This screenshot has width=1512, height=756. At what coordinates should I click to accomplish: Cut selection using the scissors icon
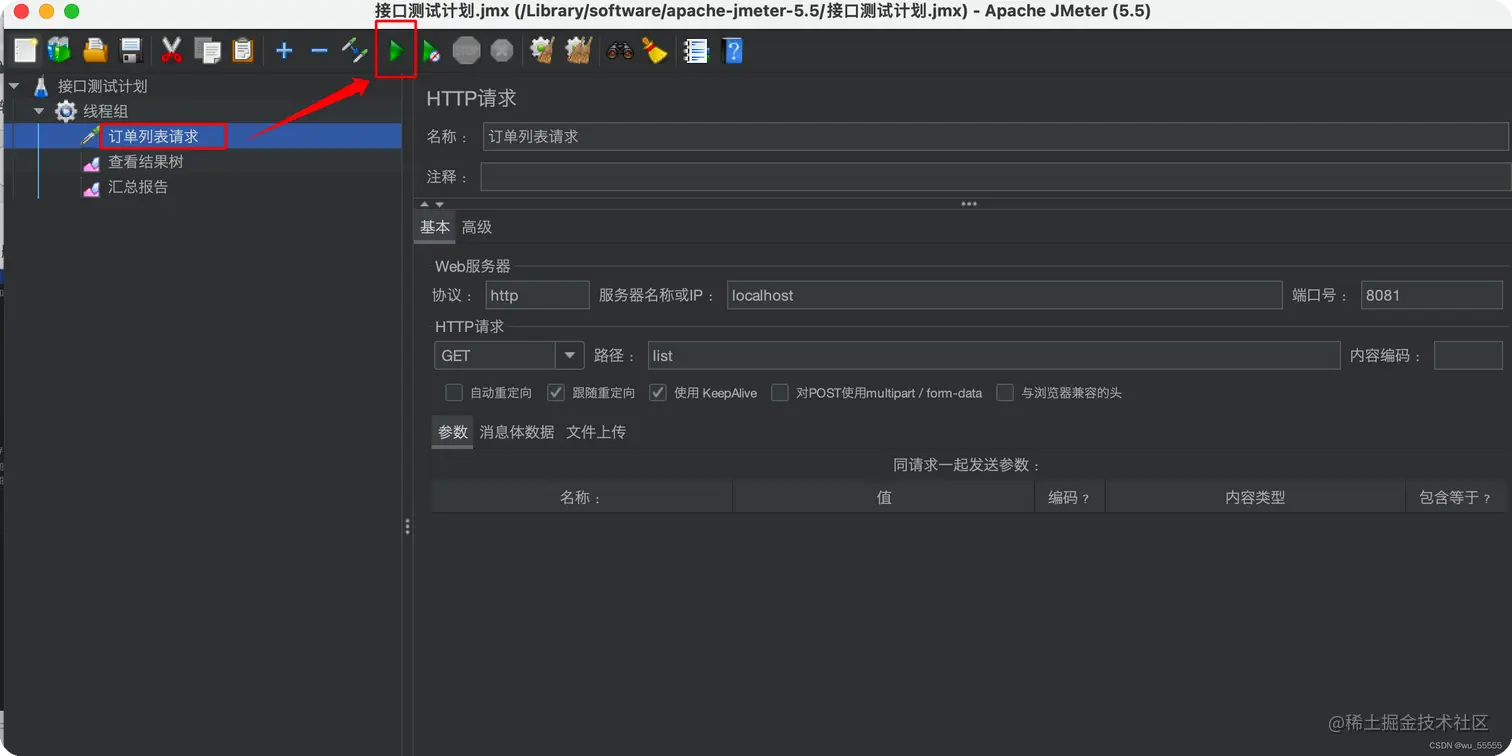(x=170, y=50)
